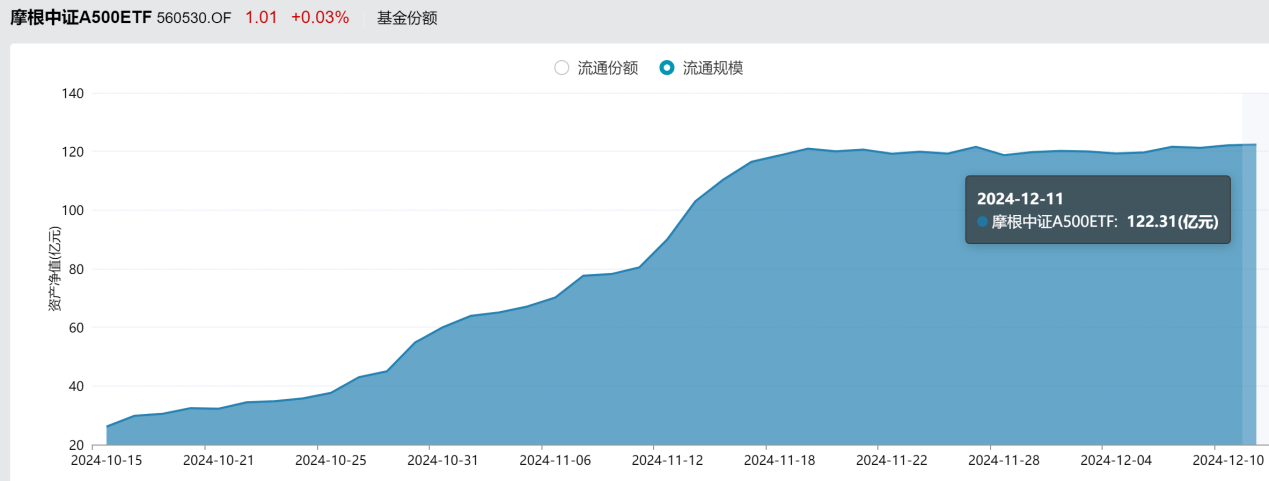This screenshot has width=1269, height=481.
Task: Click the 2024-11-18 x-axis date label
Action: [x=764, y=460]
